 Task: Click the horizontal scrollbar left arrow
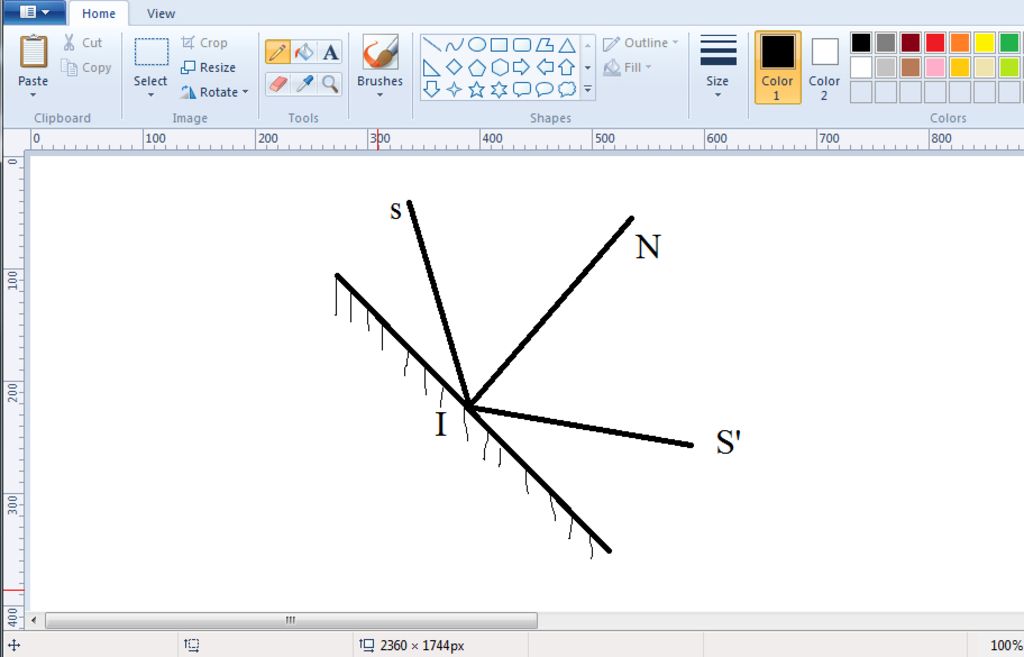tap(34, 620)
